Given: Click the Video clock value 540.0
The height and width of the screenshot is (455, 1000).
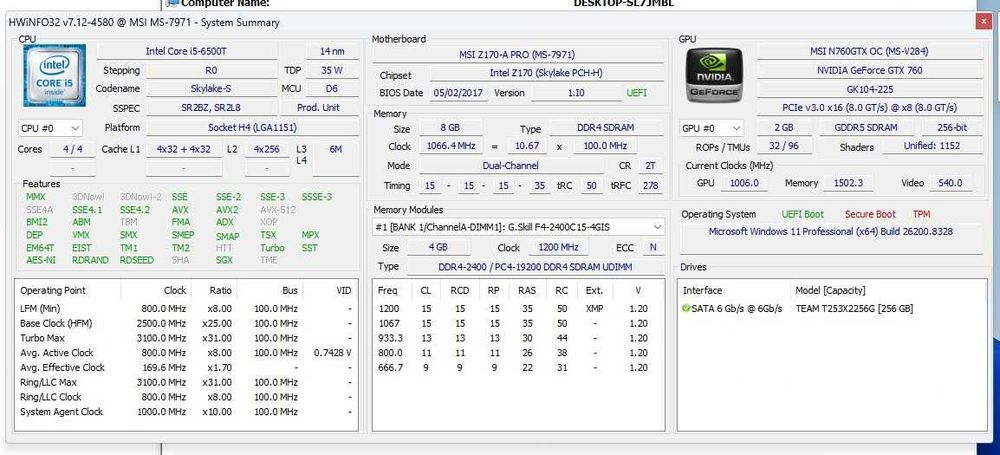Looking at the screenshot, I should tap(950, 183).
